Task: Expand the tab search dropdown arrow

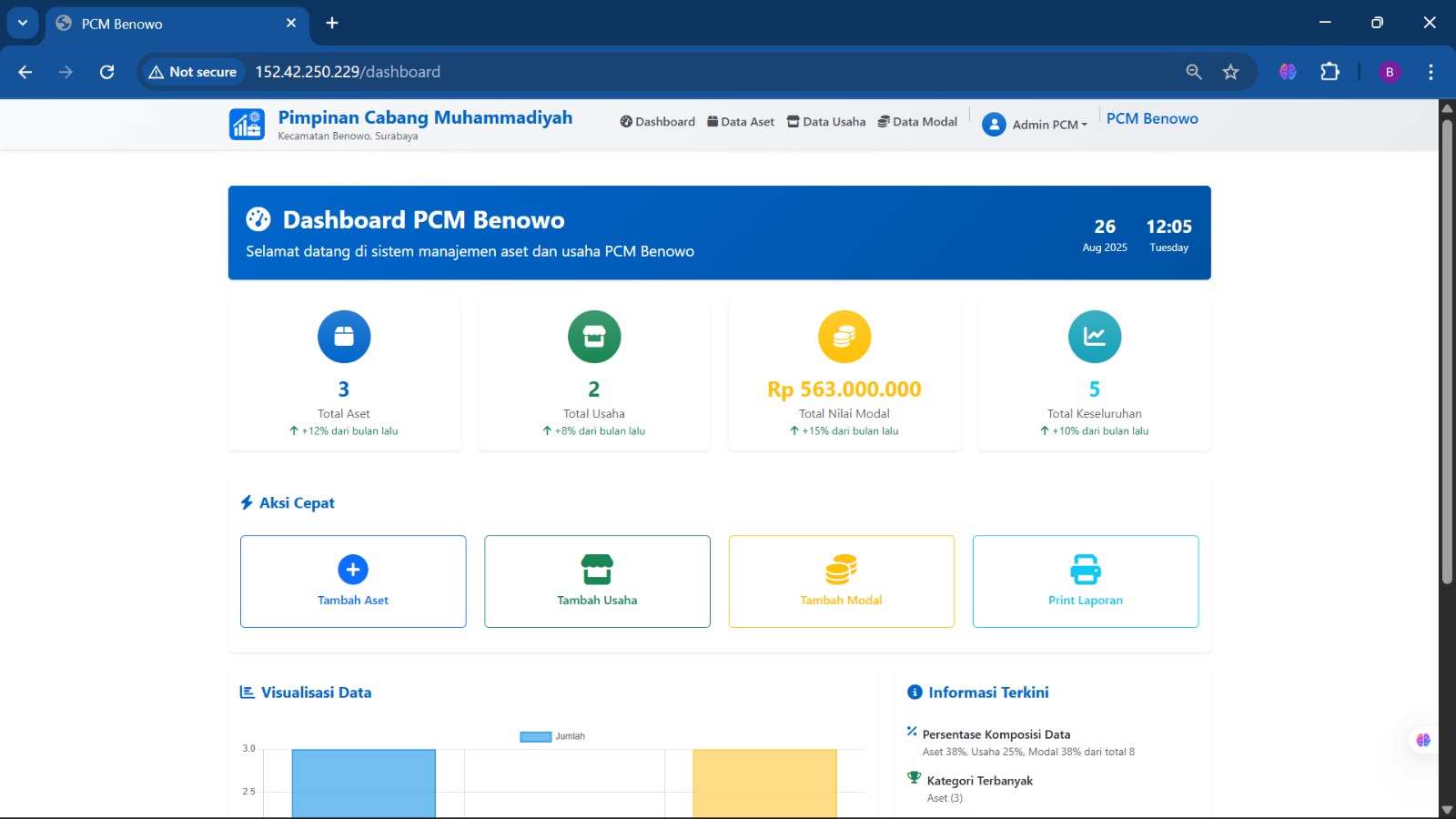Action: [x=22, y=23]
